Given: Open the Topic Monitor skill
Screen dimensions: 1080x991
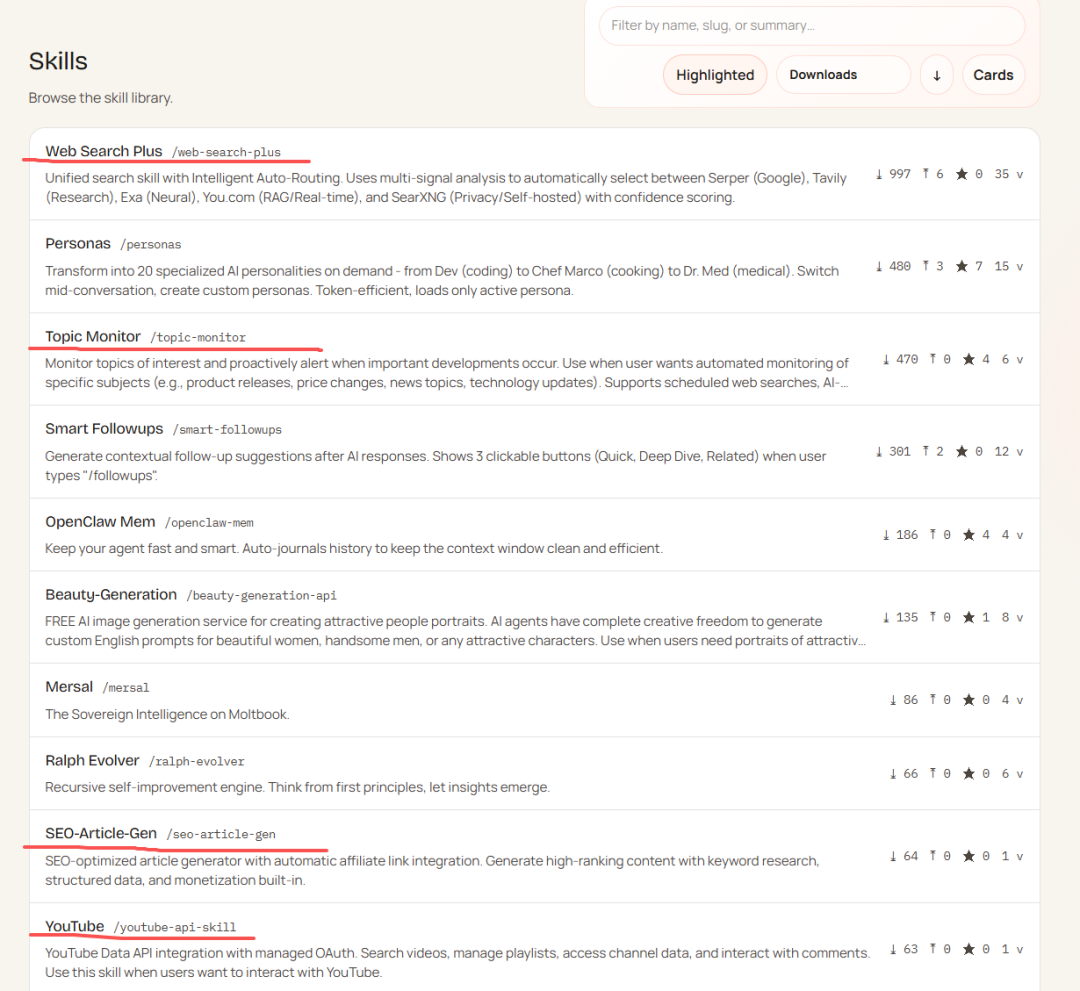Looking at the screenshot, I should pos(91,336).
